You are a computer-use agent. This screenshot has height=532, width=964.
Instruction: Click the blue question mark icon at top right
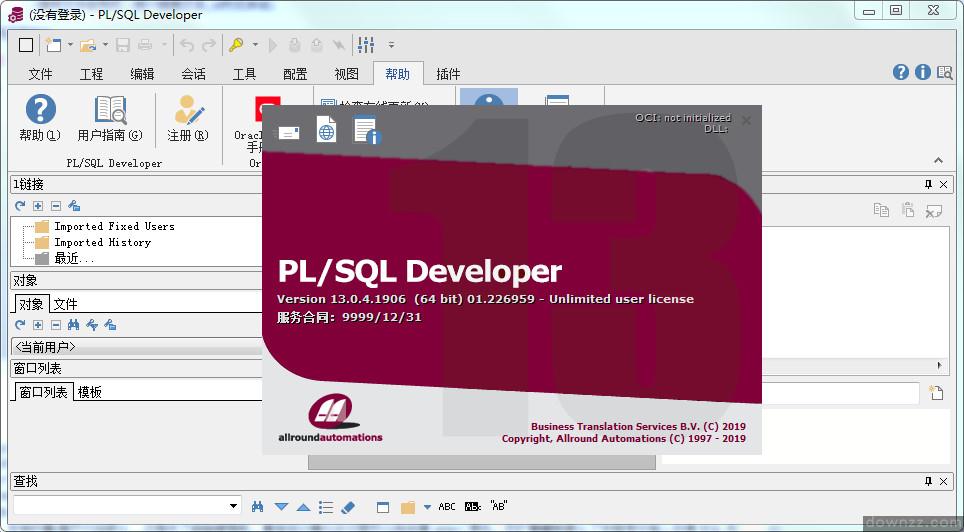click(x=901, y=72)
